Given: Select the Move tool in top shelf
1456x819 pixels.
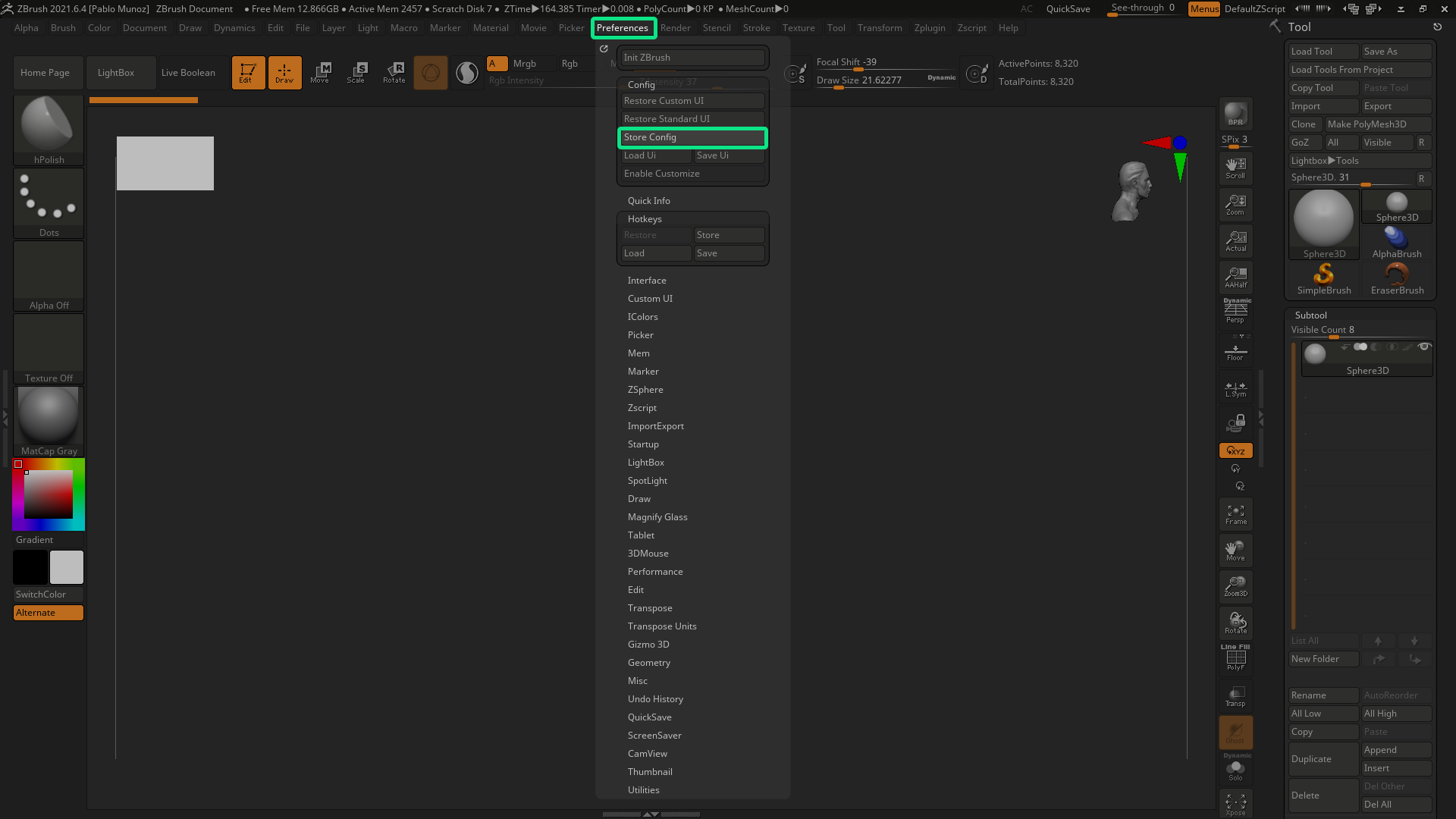Looking at the screenshot, I should click(320, 73).
